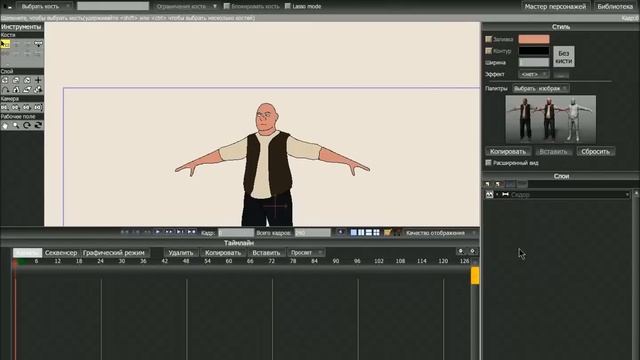Open the dropdown arrow at right of the Сидор layer row
The width and height of the screenshot is (640, 360).
[x=627, y=195]
